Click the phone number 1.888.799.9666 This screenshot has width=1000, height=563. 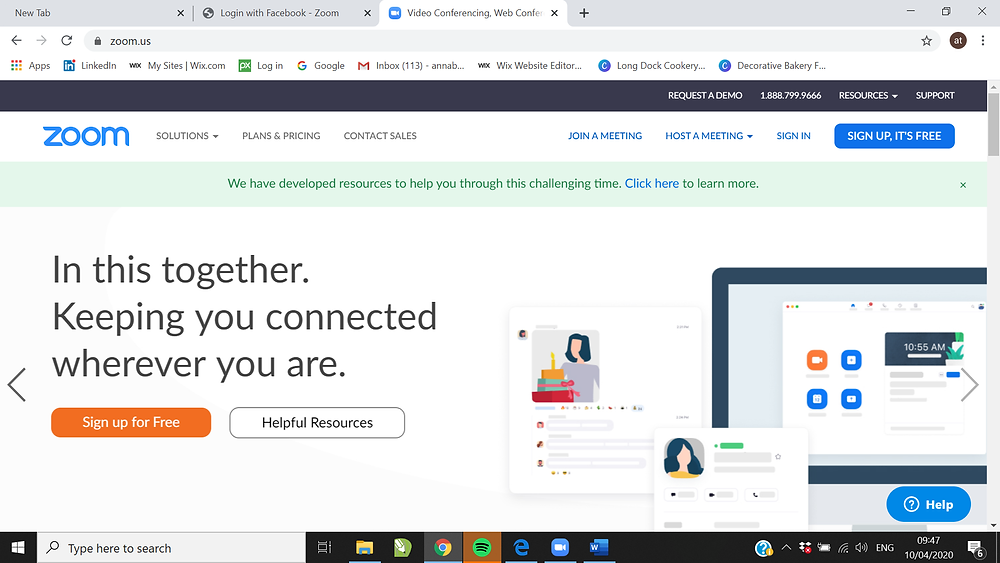(790, 96)
